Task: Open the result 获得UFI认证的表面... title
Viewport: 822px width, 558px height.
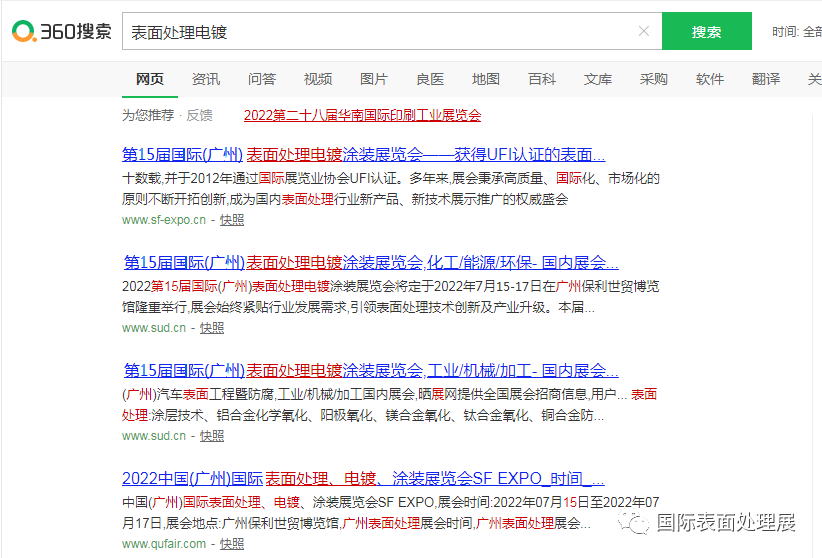Action: click(x=363, y=155)
